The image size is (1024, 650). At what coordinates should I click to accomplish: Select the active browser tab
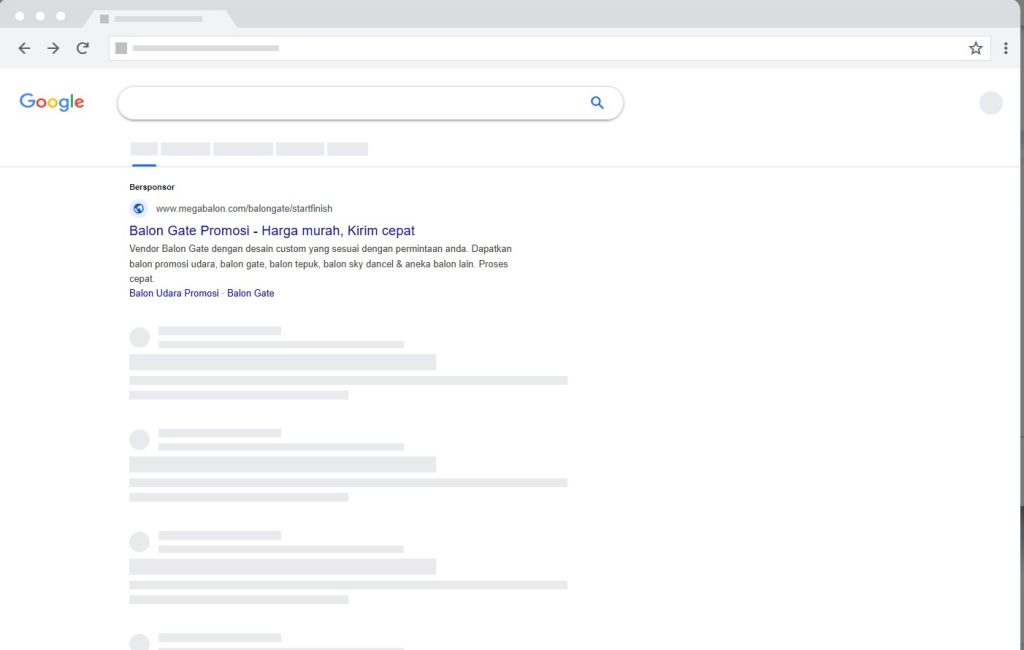[x=159, y=19]
